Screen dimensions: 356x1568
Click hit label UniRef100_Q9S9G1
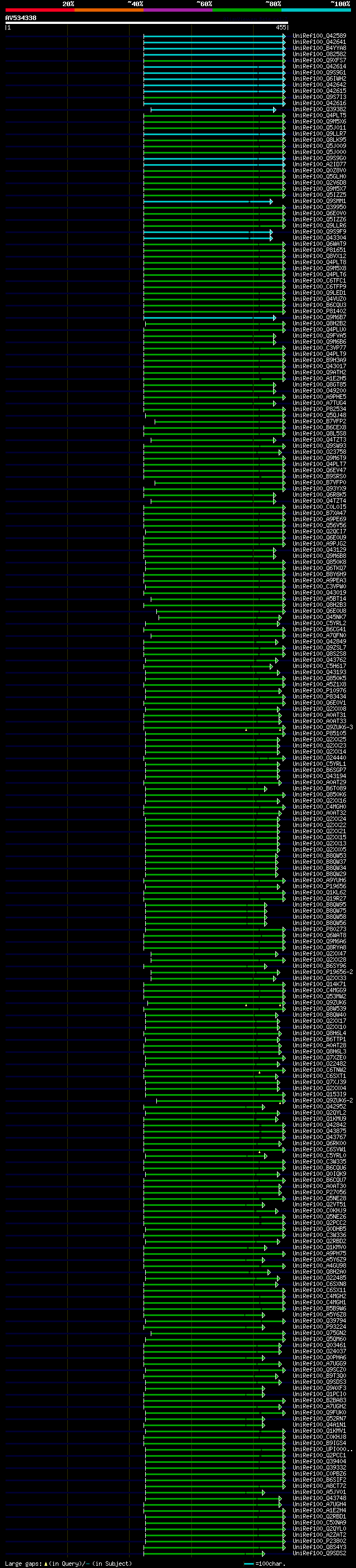319,72
